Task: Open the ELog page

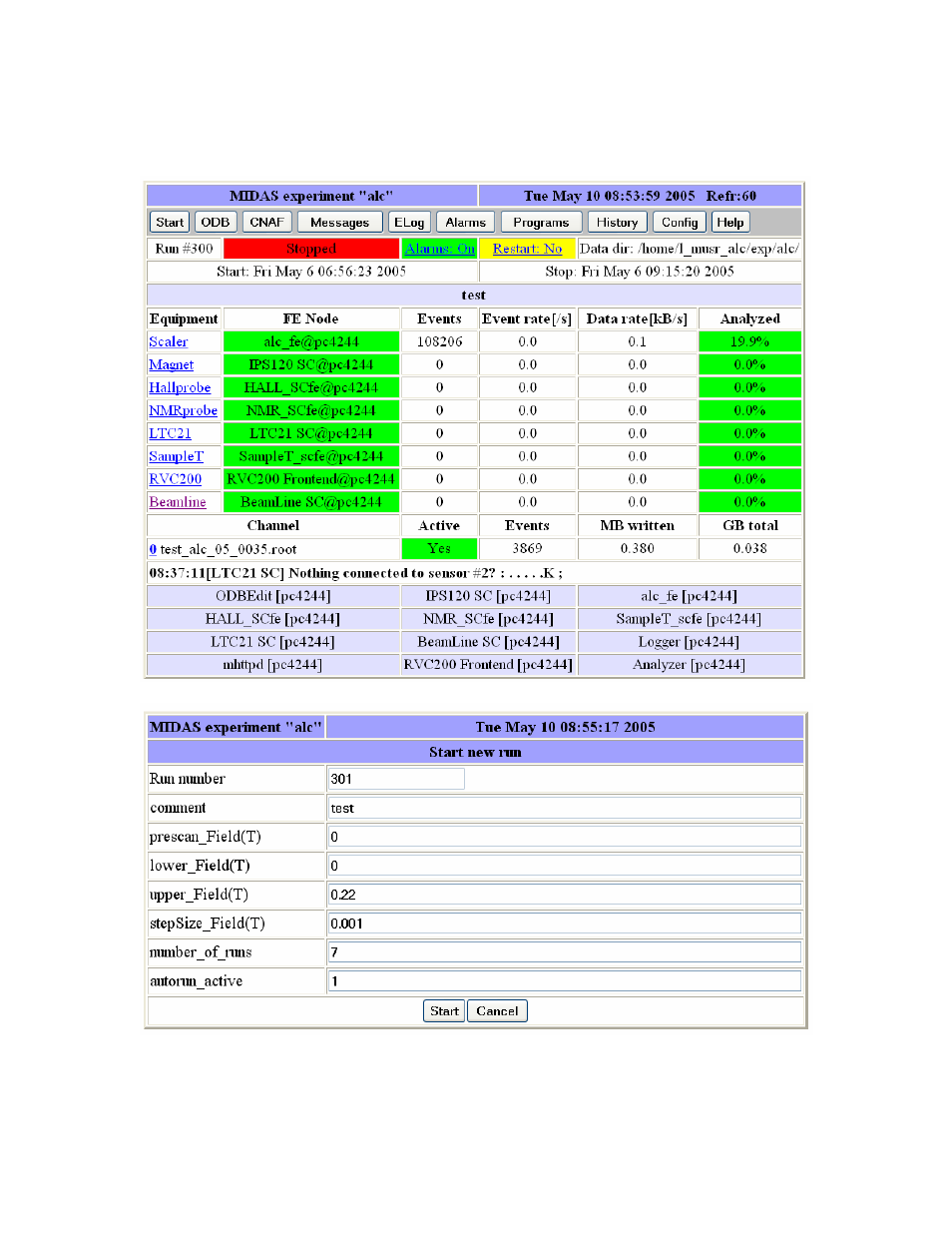Action: pyautogui.click(x=409, y=223)
